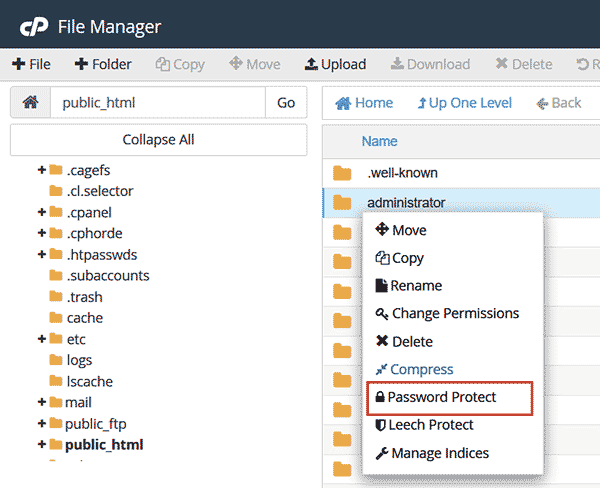
Task: Click the Download toolbar button
Action: coord(430,64)
